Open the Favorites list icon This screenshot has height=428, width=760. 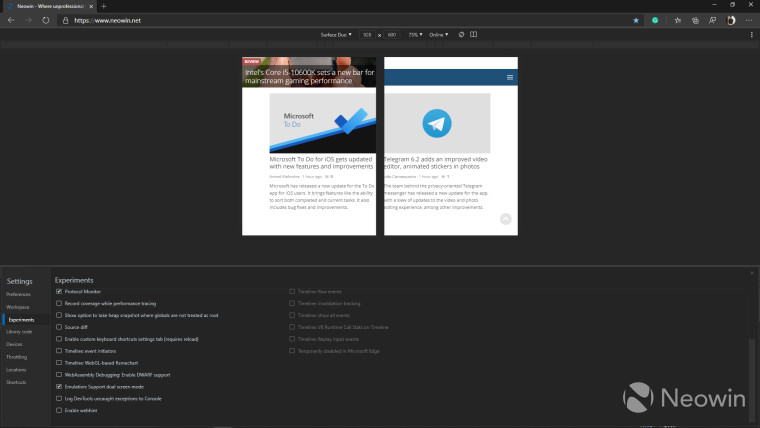tap(678, 20)
